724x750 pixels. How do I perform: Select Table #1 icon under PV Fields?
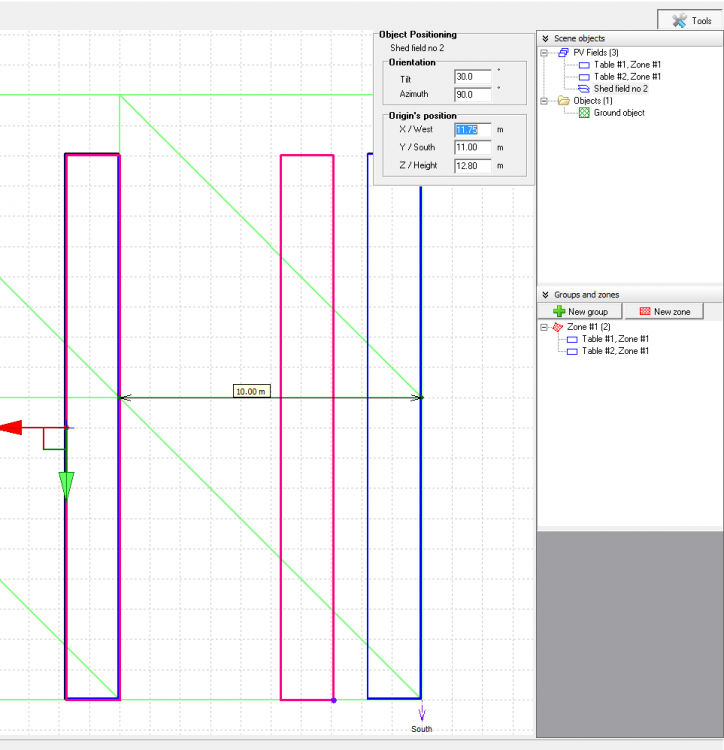pos(584,64)
